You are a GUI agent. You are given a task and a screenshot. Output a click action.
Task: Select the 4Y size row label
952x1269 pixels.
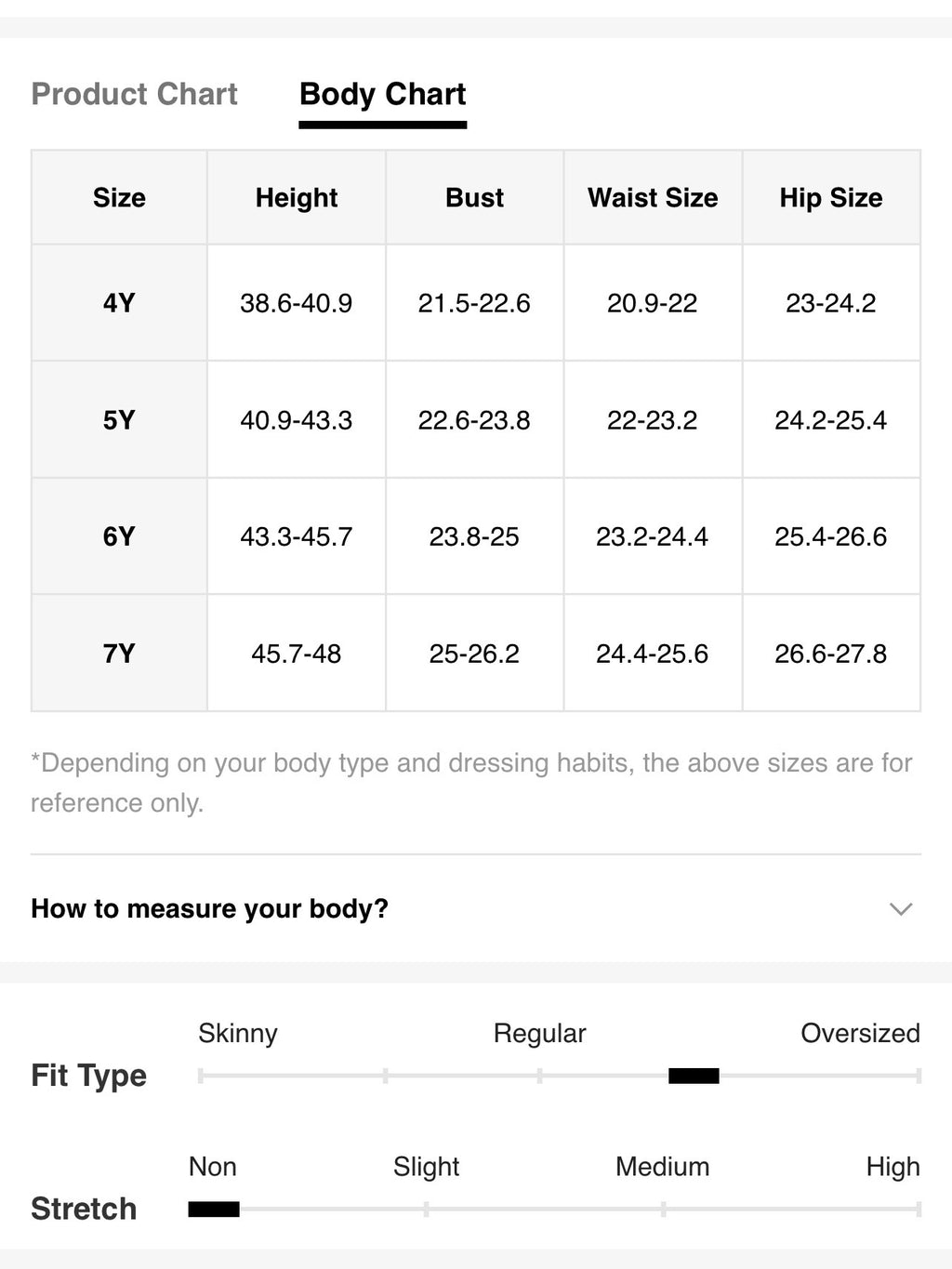point(119,303)
